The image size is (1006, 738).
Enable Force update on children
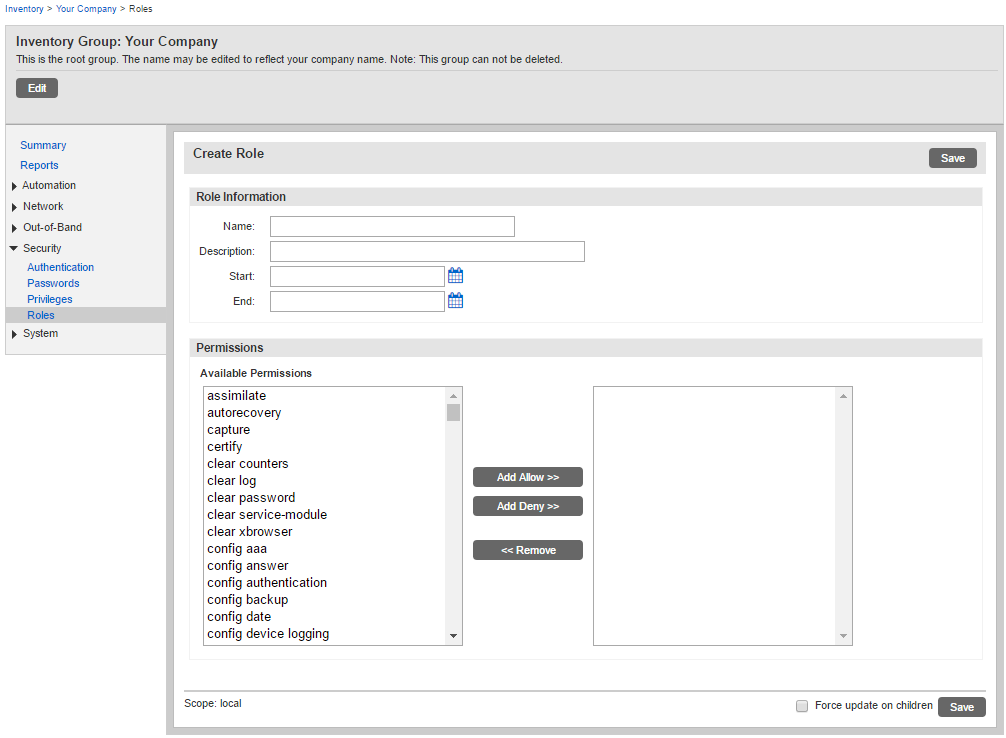(x=801, y=705)
